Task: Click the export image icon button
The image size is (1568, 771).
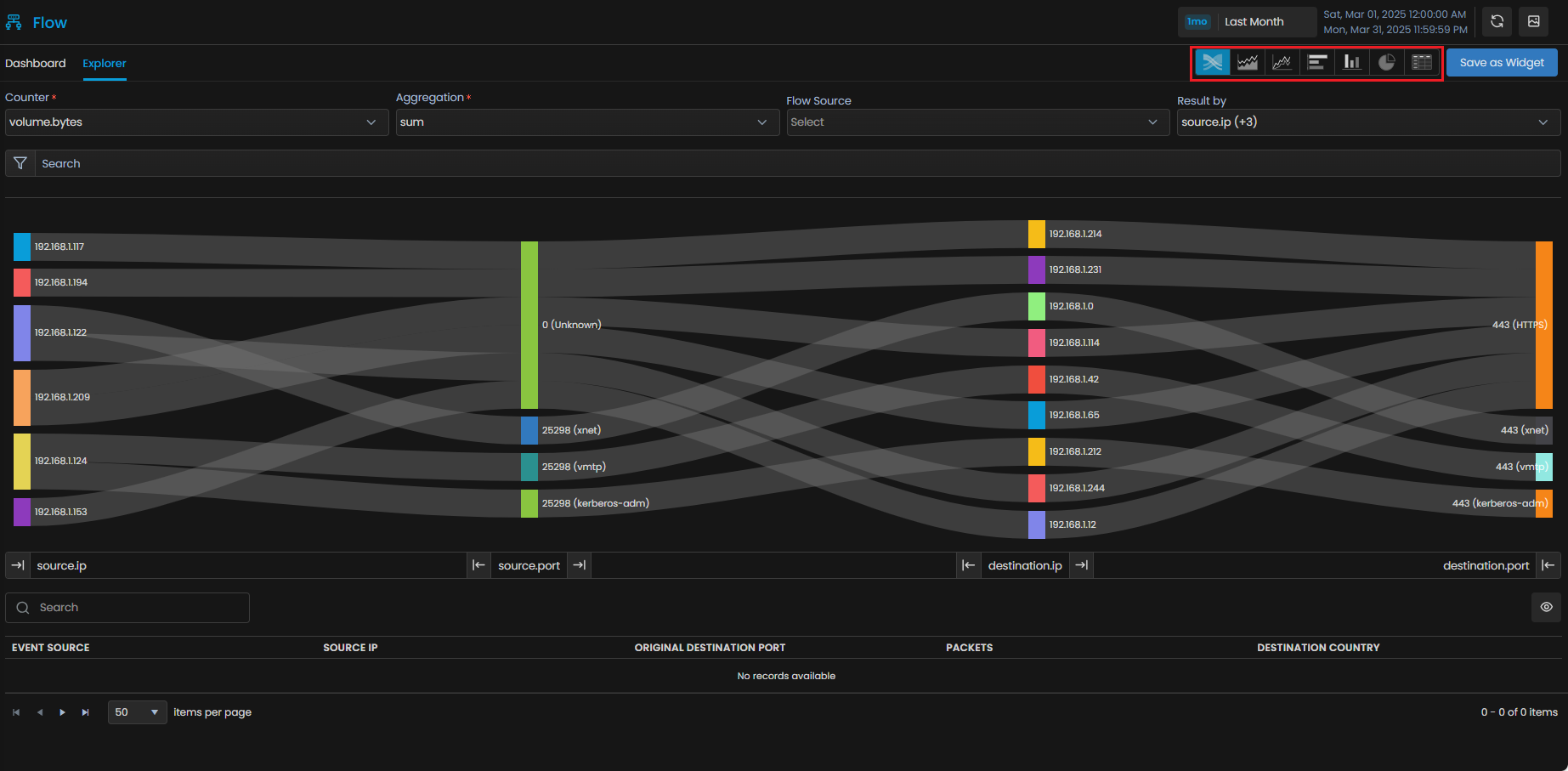Action: click(1534, 21)
